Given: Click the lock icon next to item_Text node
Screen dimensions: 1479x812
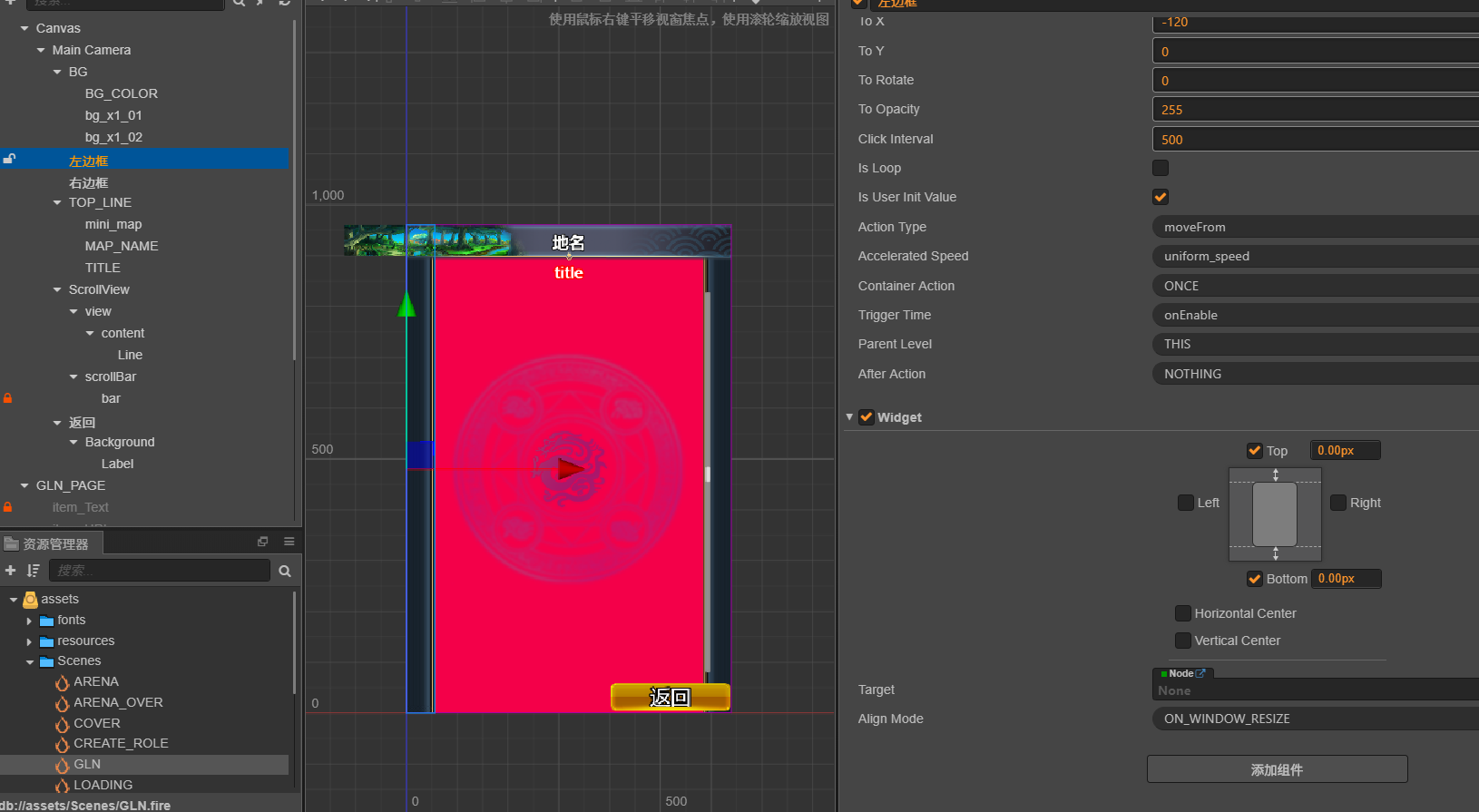Looking at the screenshot, I should (x=8, y=507).
